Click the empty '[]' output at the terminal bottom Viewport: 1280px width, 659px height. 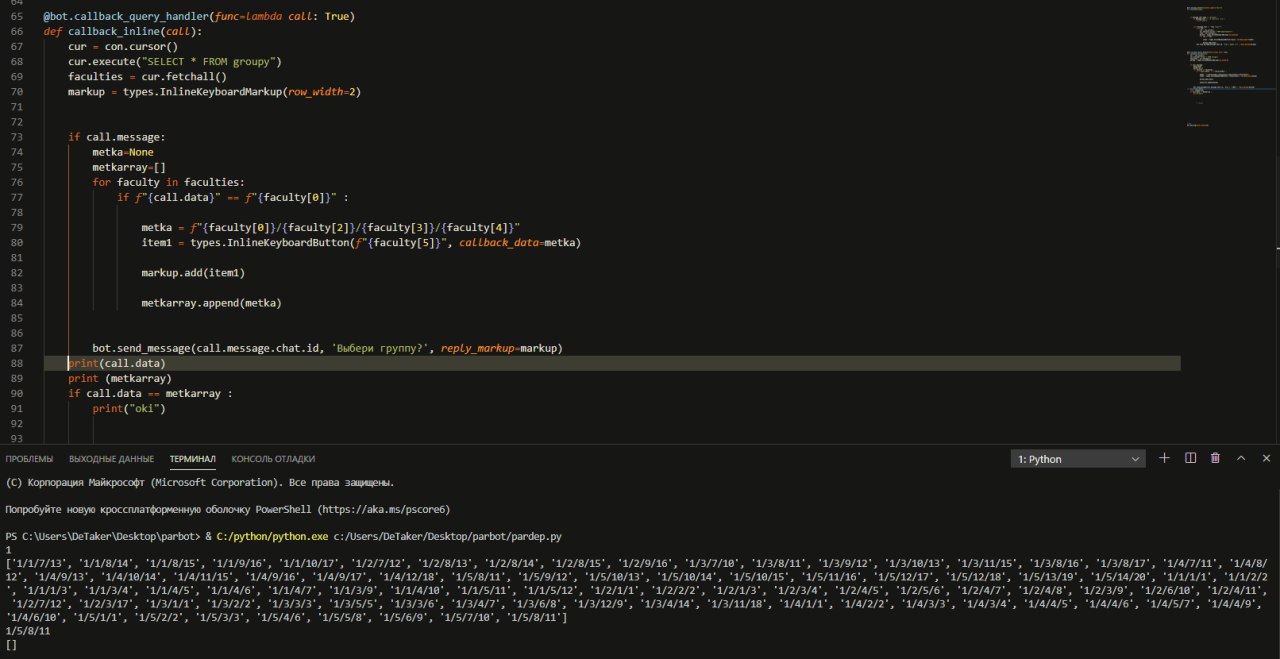11,645
